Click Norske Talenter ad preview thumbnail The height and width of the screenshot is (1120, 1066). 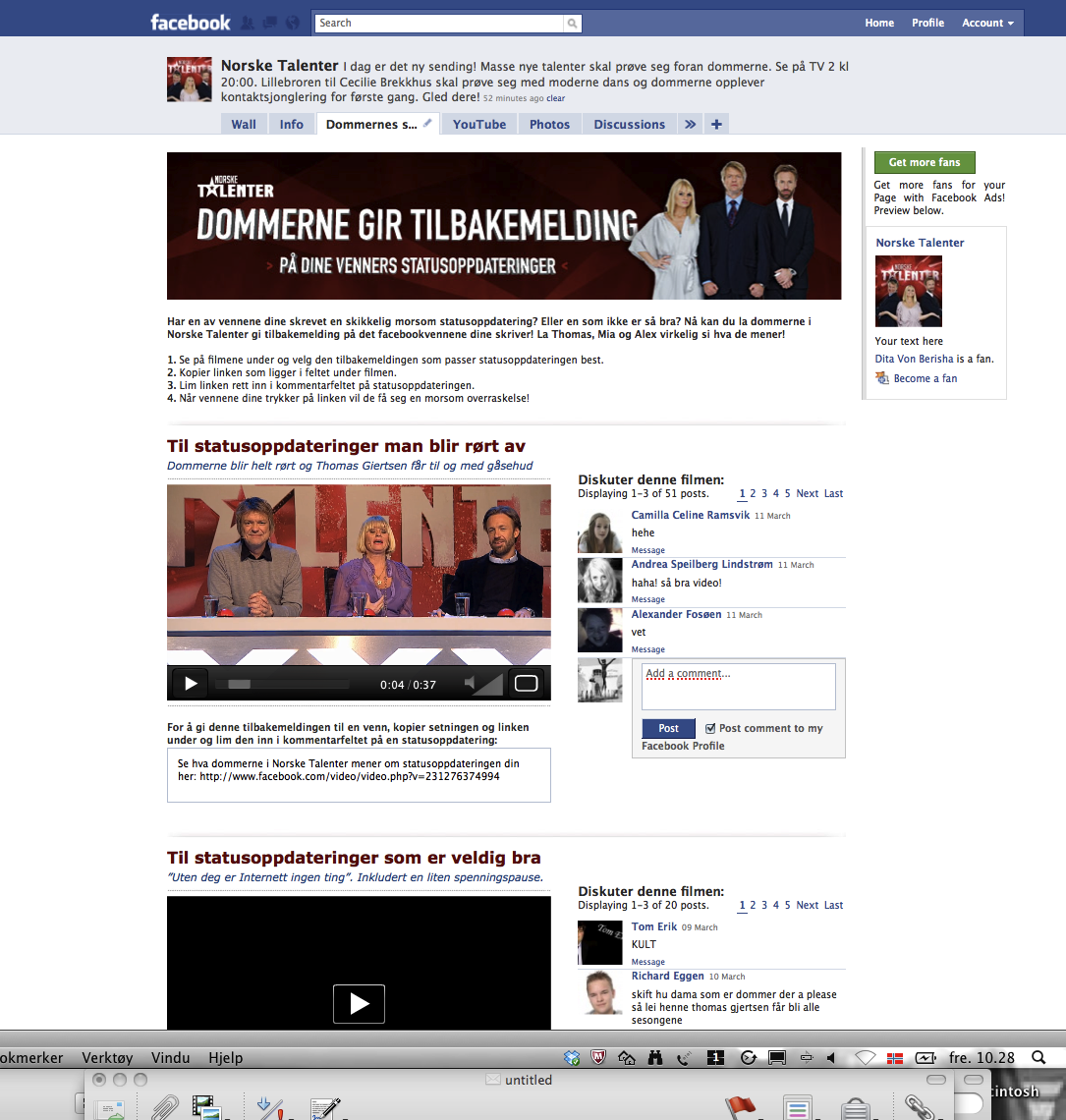909,292
